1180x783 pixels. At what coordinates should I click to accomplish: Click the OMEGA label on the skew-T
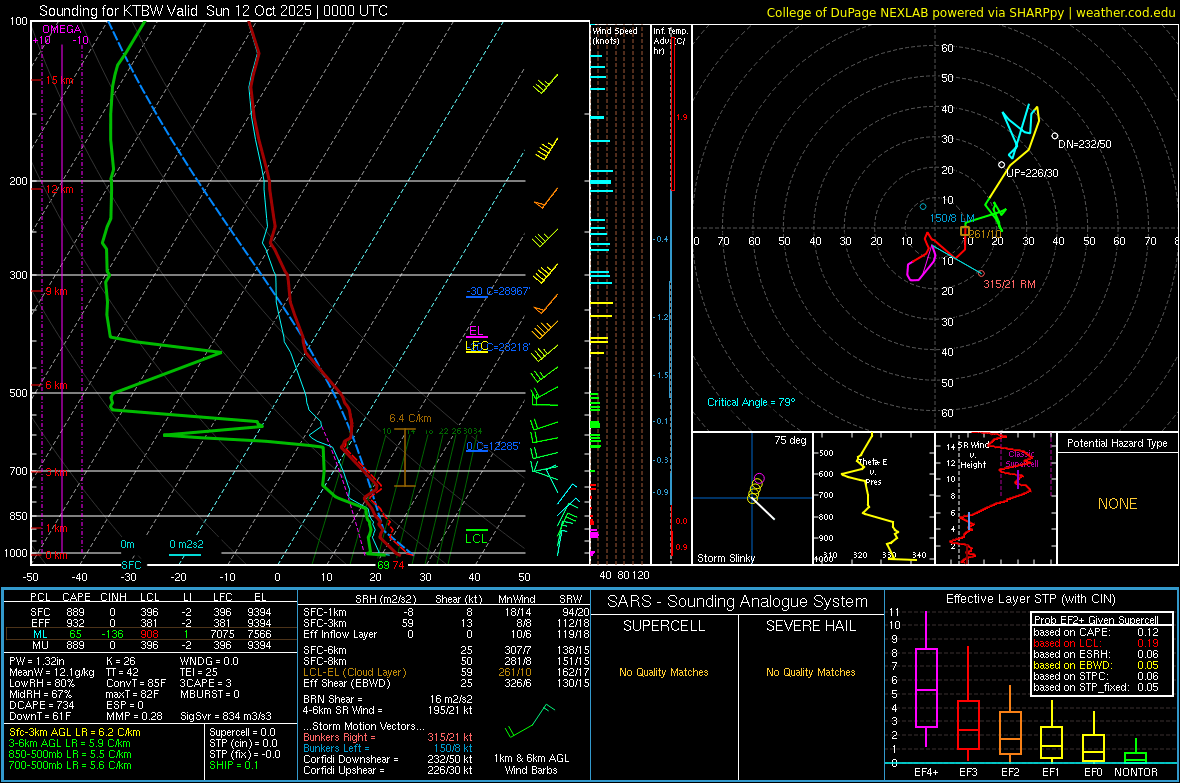click(x=62, y=29)
